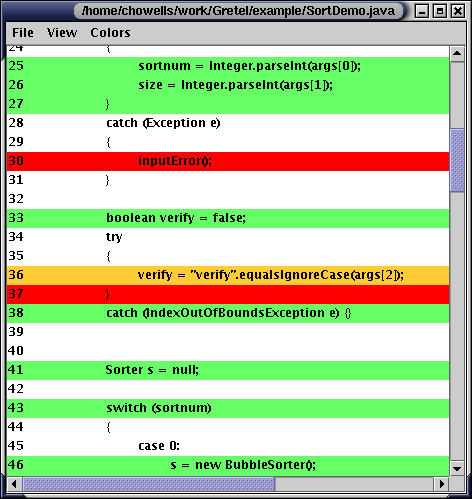This screenshot has height=499, width=472.
Task: Click the red closing brace line 37
Action: click(228, 294)
